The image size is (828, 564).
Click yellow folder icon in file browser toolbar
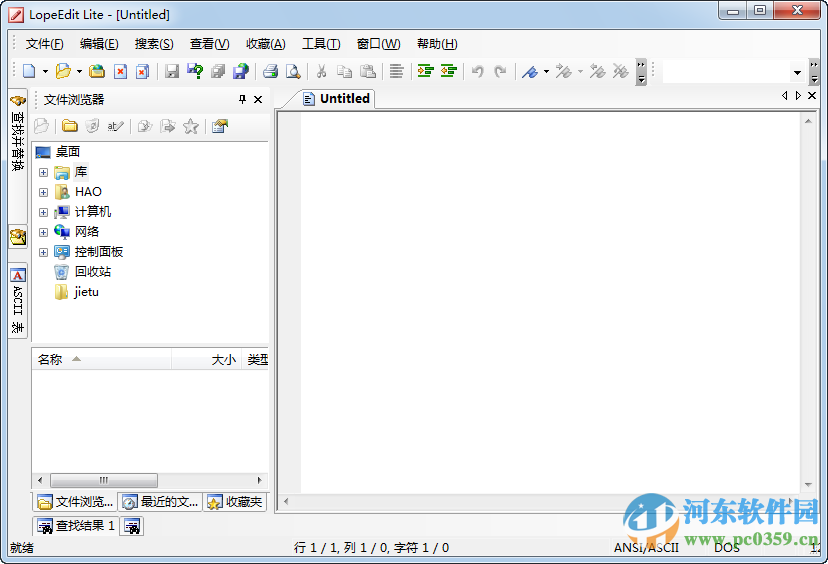pyautogui.click(x=70, y=126)
